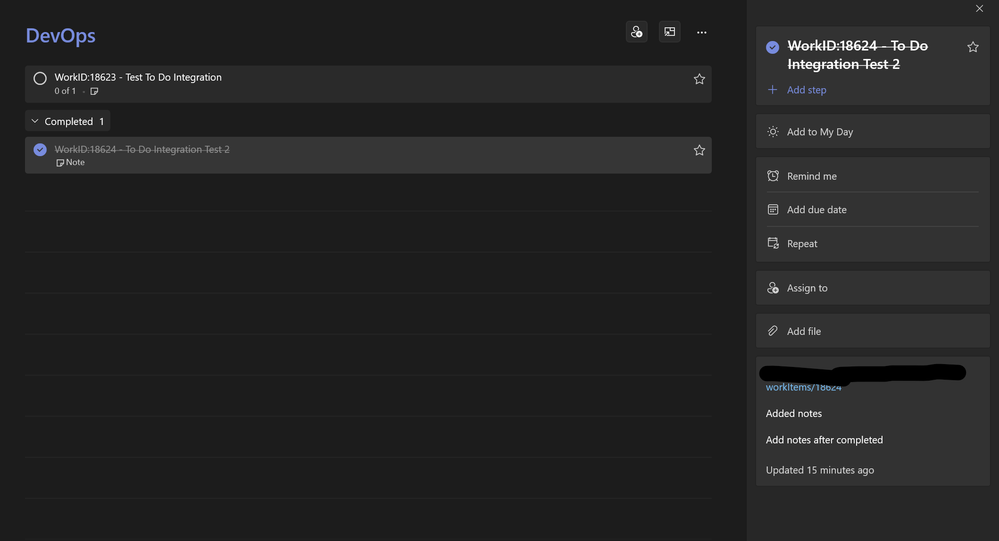This screenshot has height=541, width=999.
Task: Star the WorkID:18623 task
Action: 699,79
